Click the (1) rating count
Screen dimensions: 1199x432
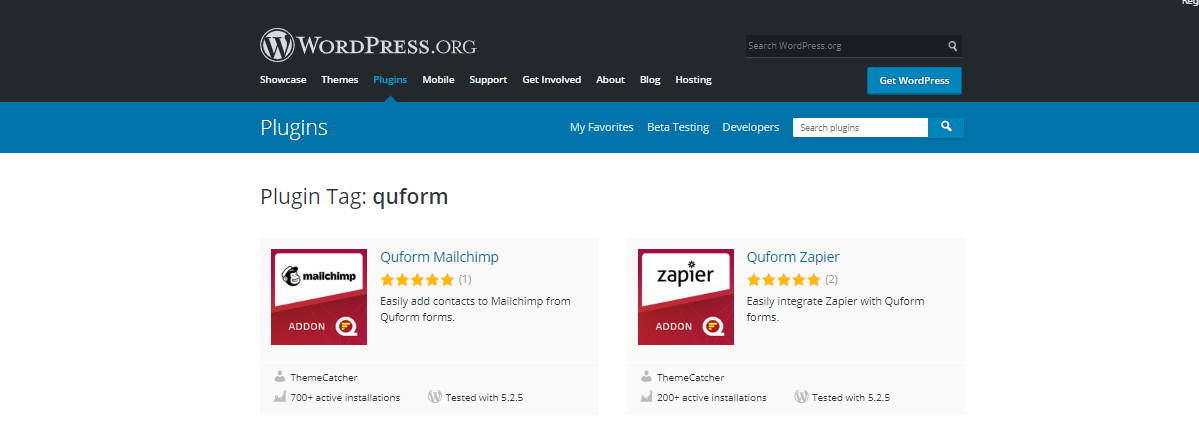[x=465, y=279]
